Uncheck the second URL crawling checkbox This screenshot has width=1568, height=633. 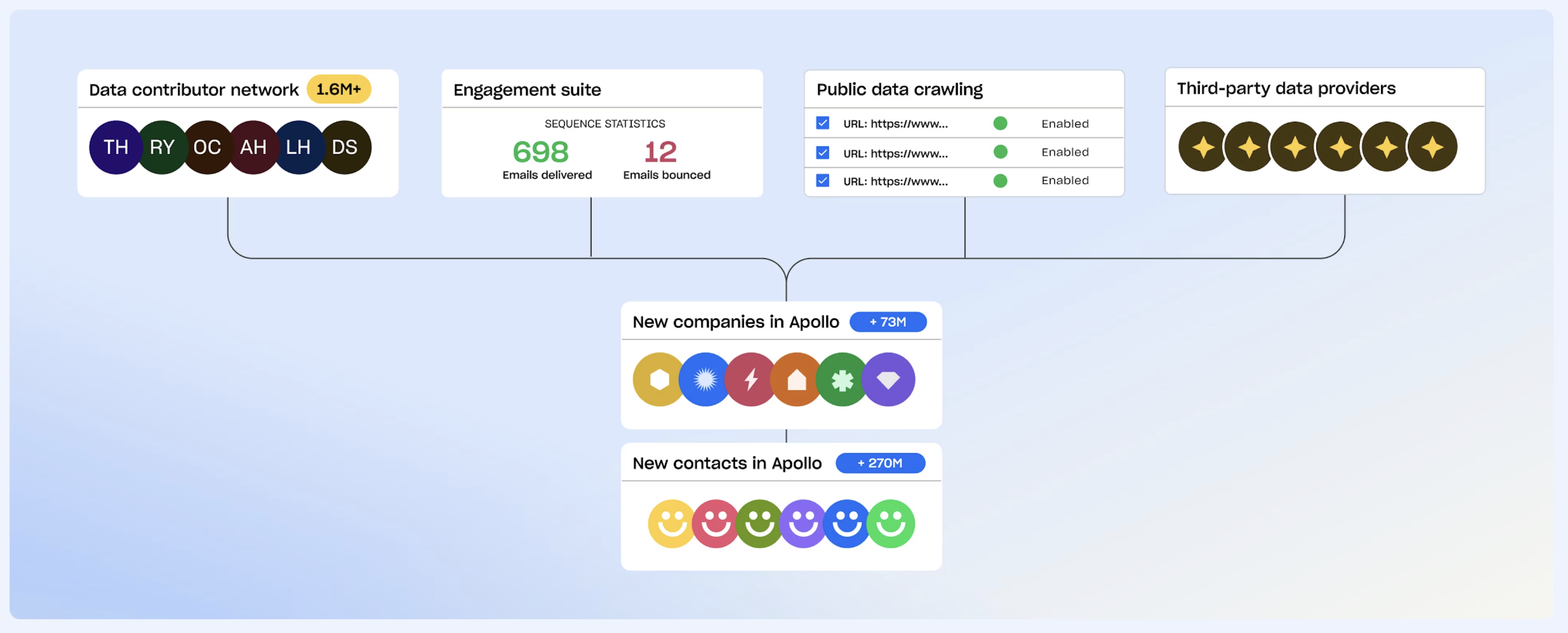click(x=822, y=152)
